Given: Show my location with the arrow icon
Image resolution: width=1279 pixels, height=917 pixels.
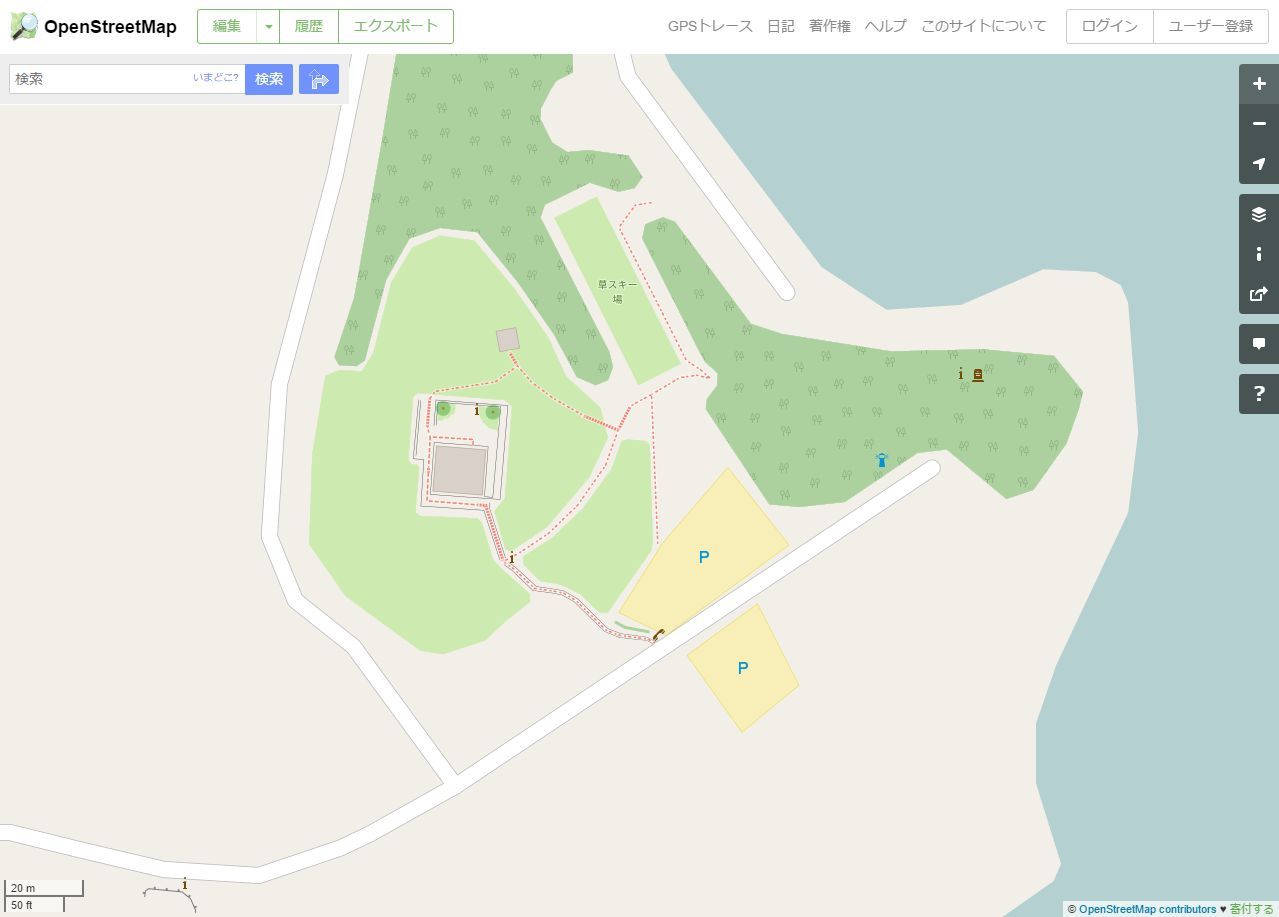Looking at the screenshot, I should coord(1259,164).
